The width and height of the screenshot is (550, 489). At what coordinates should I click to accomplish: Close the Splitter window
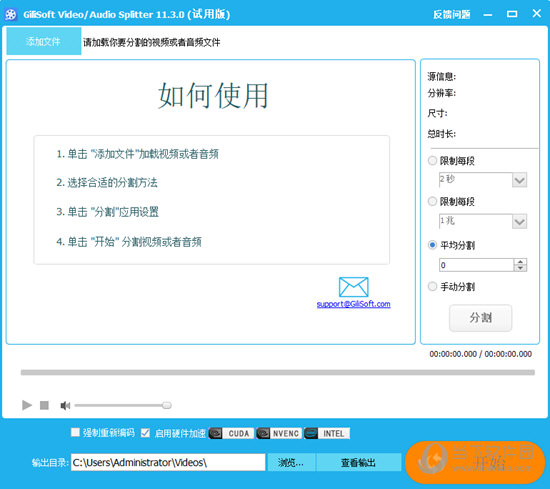(536, 13)
